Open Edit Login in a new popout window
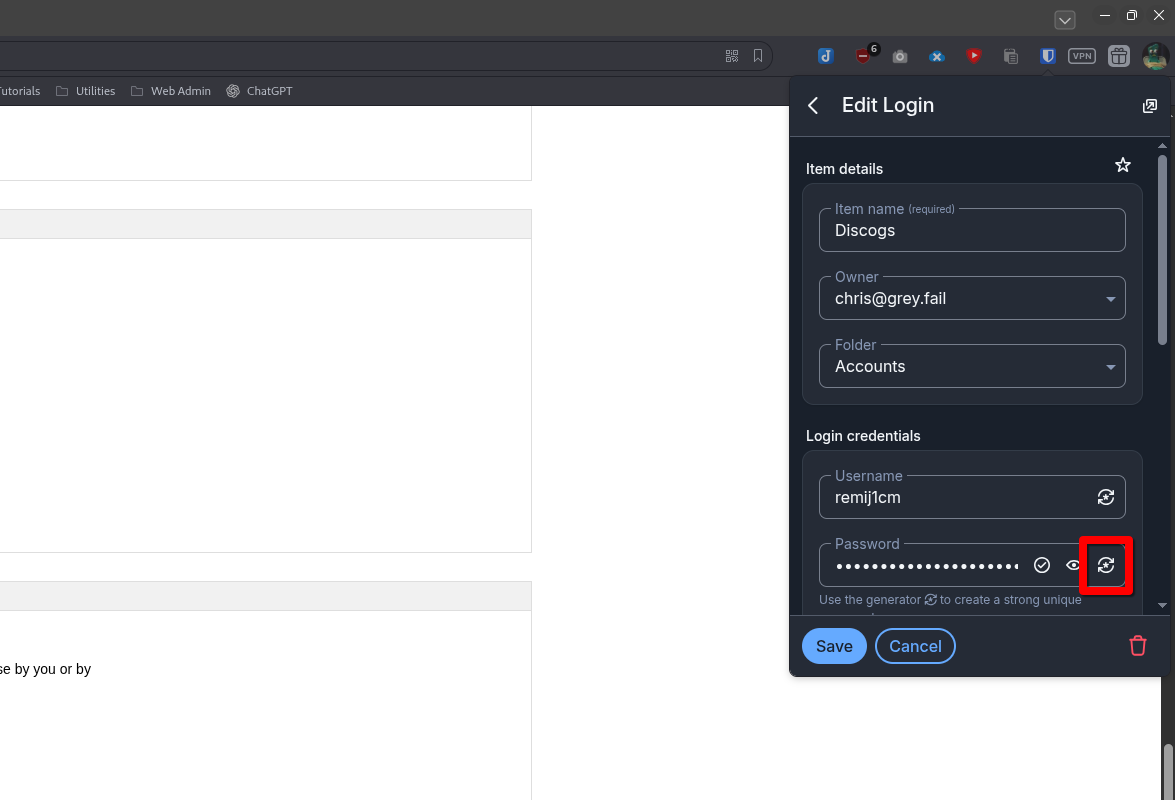 (x=1149, y=105)
